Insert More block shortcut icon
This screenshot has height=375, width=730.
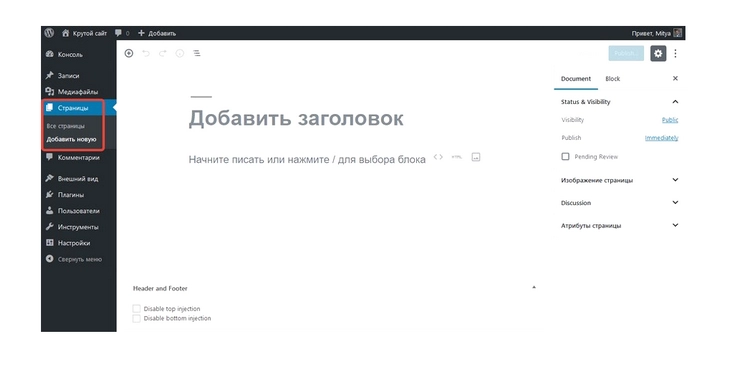pos(475,157)
